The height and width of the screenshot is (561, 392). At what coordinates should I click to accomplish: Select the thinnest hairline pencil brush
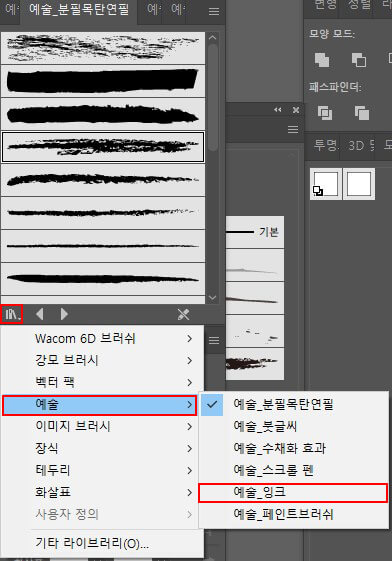[x=103, y=246]
